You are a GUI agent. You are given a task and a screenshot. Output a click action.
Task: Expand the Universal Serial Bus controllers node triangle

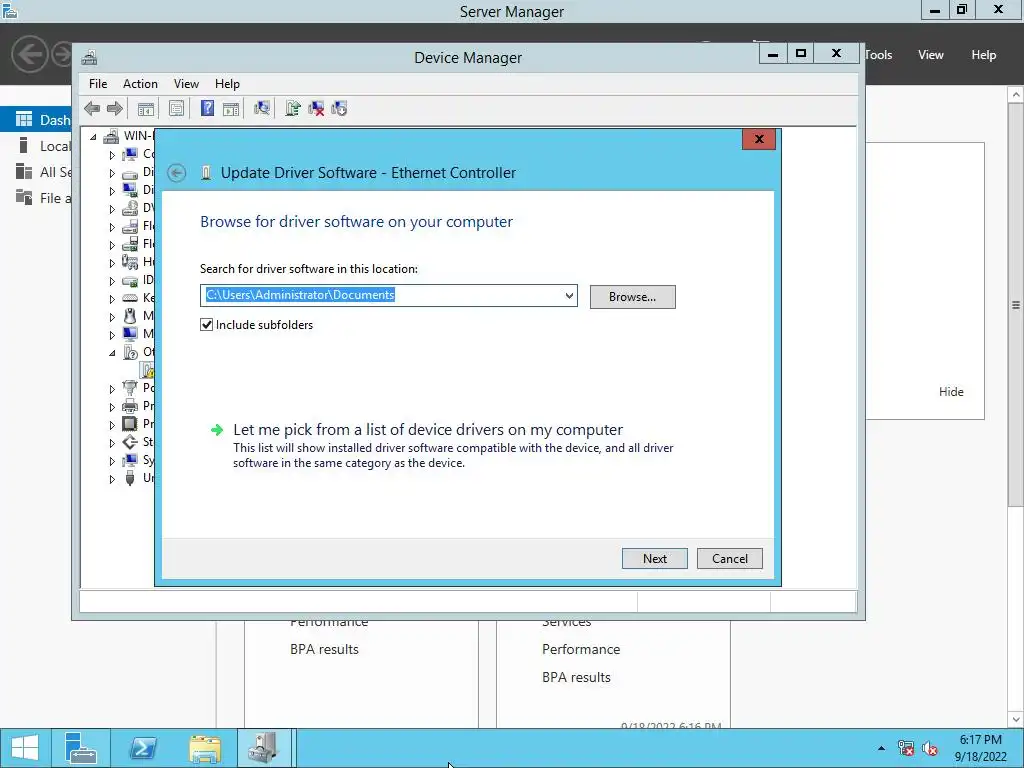(x=112, y=479)
